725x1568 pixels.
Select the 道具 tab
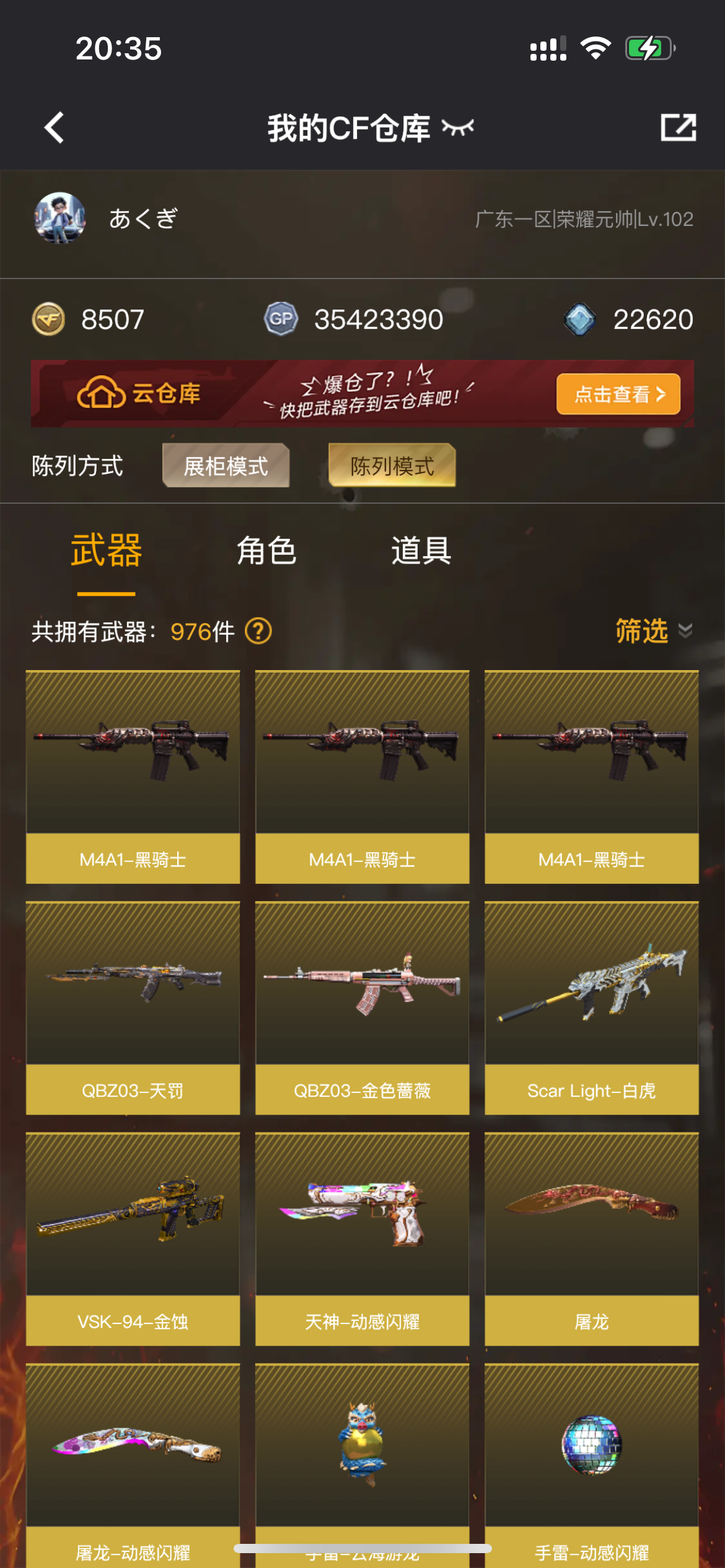(421, 551)
